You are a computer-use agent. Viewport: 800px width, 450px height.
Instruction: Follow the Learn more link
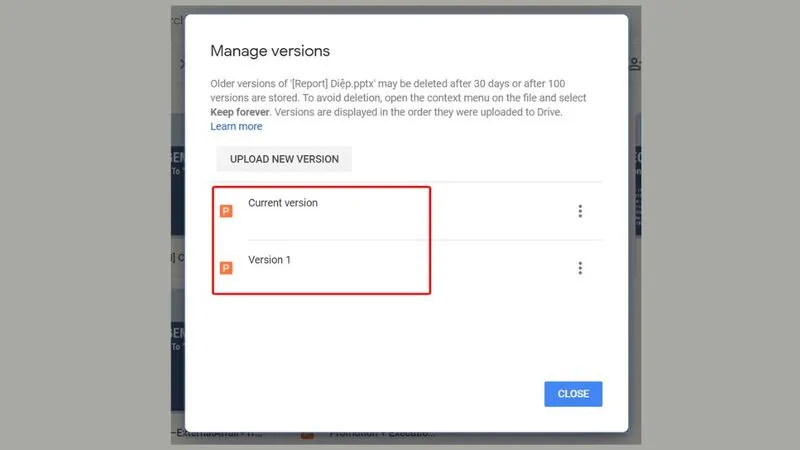click(236, 127)
